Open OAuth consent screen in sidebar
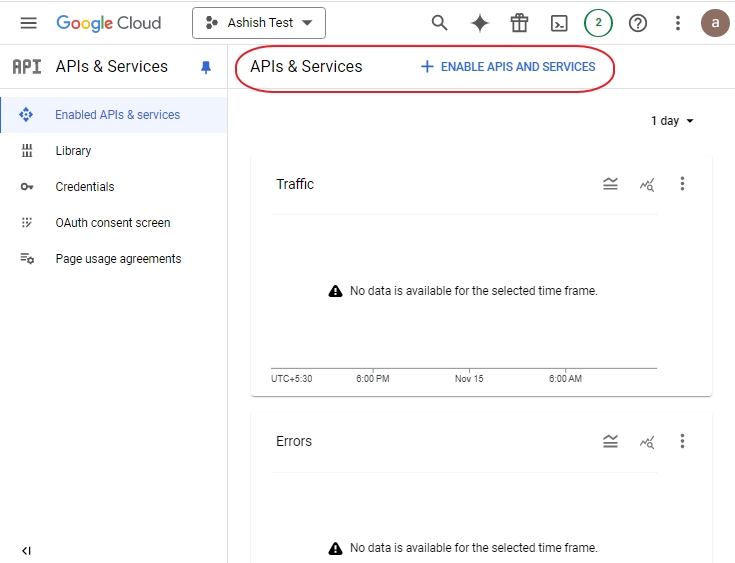This screenshot has width=735, height=563. (x=114, y=223)
